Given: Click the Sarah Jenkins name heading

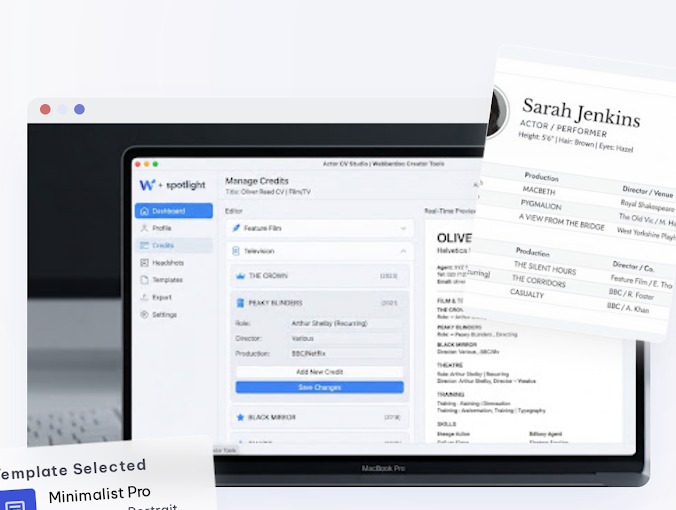Looking at the screenshot, I should [x=581, y=113].
